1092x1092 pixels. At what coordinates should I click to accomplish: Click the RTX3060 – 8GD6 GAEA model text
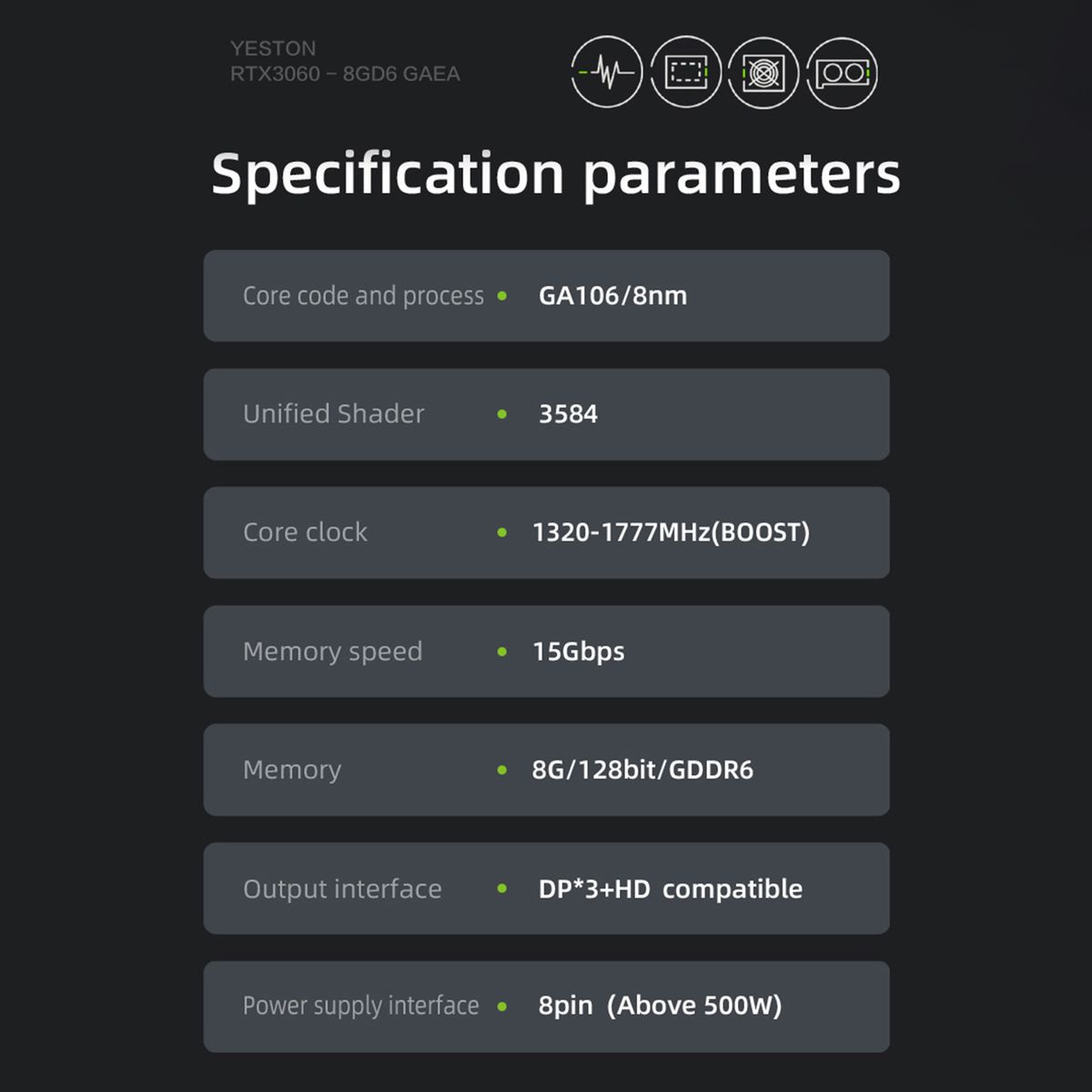(x=345, y=74)
